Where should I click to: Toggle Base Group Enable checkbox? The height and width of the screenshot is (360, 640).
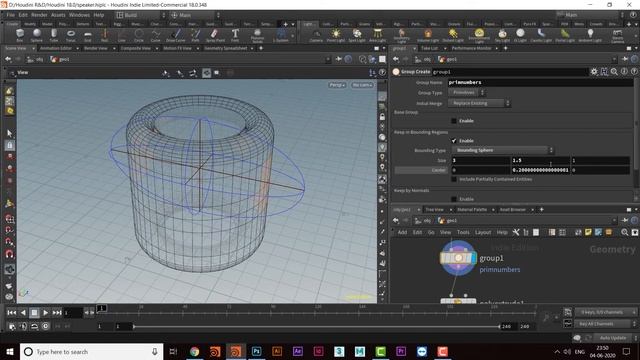pos(454,121)
